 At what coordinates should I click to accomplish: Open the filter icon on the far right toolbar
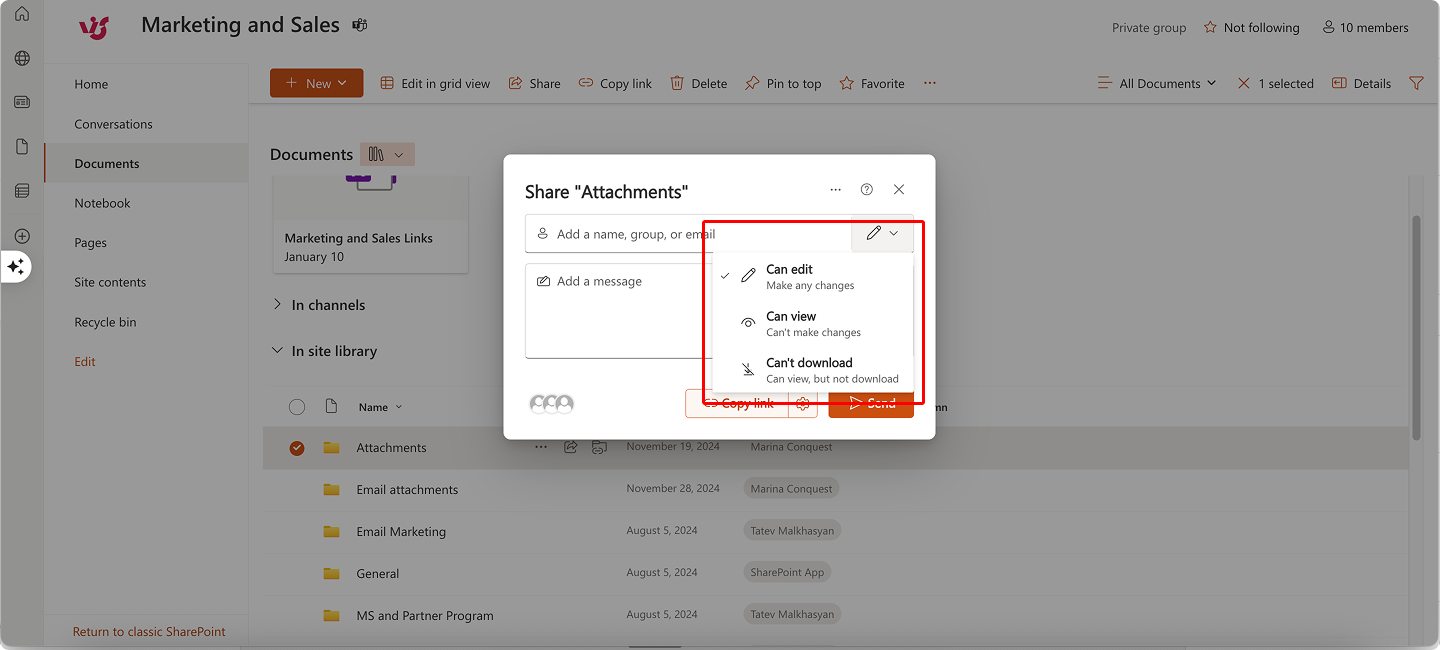click(1416, 83)
